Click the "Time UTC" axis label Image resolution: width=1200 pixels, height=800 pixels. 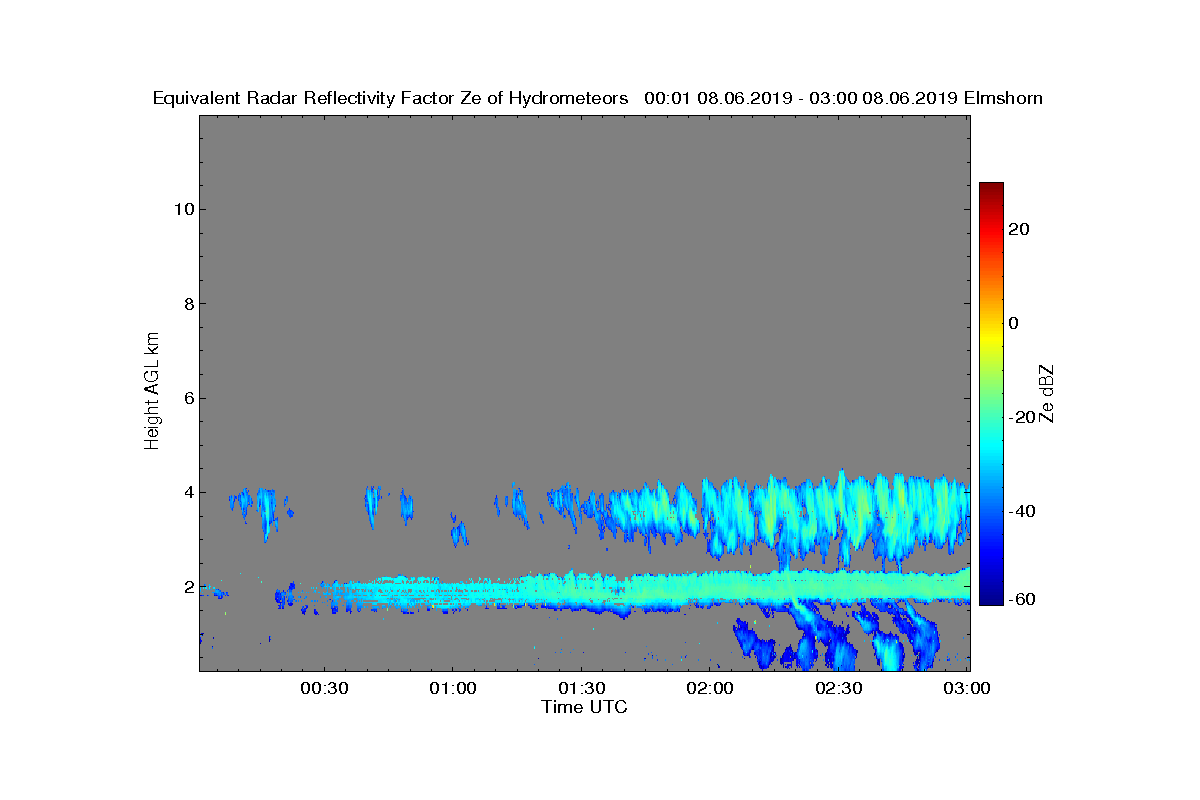coord(585,707)
